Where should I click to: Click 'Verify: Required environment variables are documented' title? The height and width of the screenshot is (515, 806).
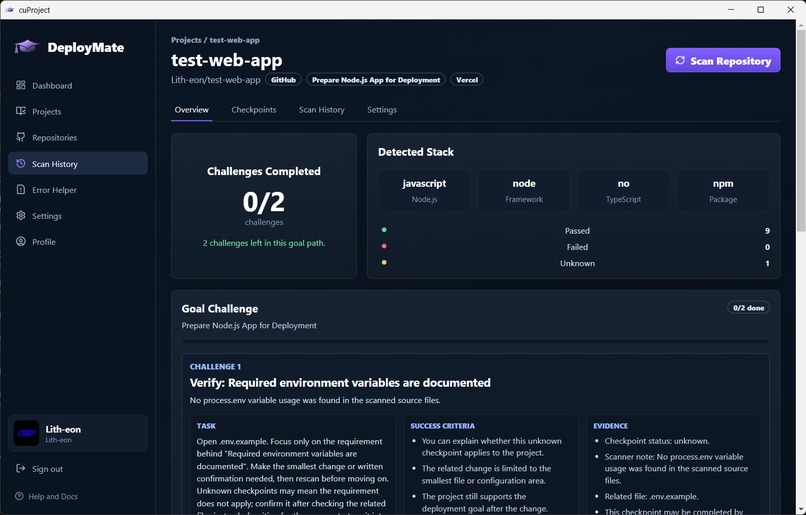coord(340,382)
